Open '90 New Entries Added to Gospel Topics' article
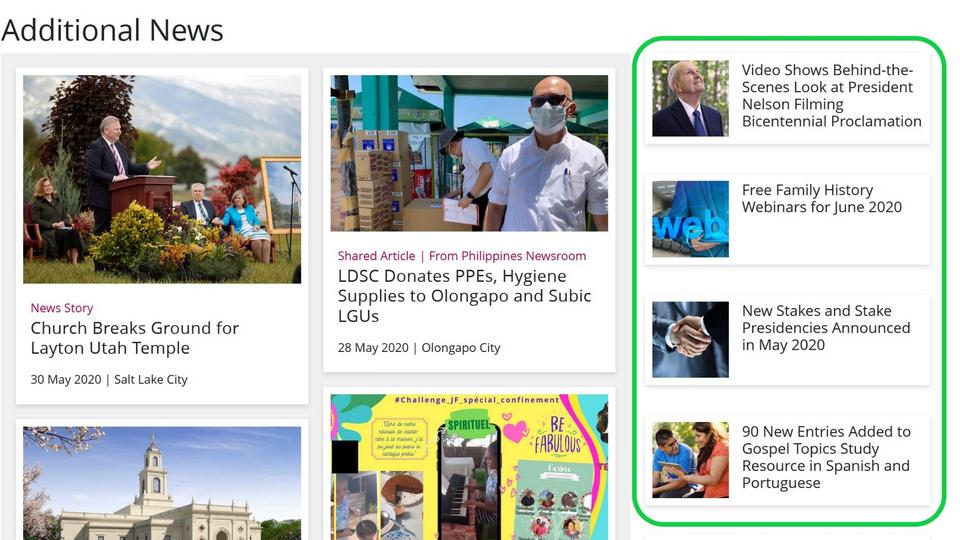This screenshot has height=540, width=960. coord(825,457)
